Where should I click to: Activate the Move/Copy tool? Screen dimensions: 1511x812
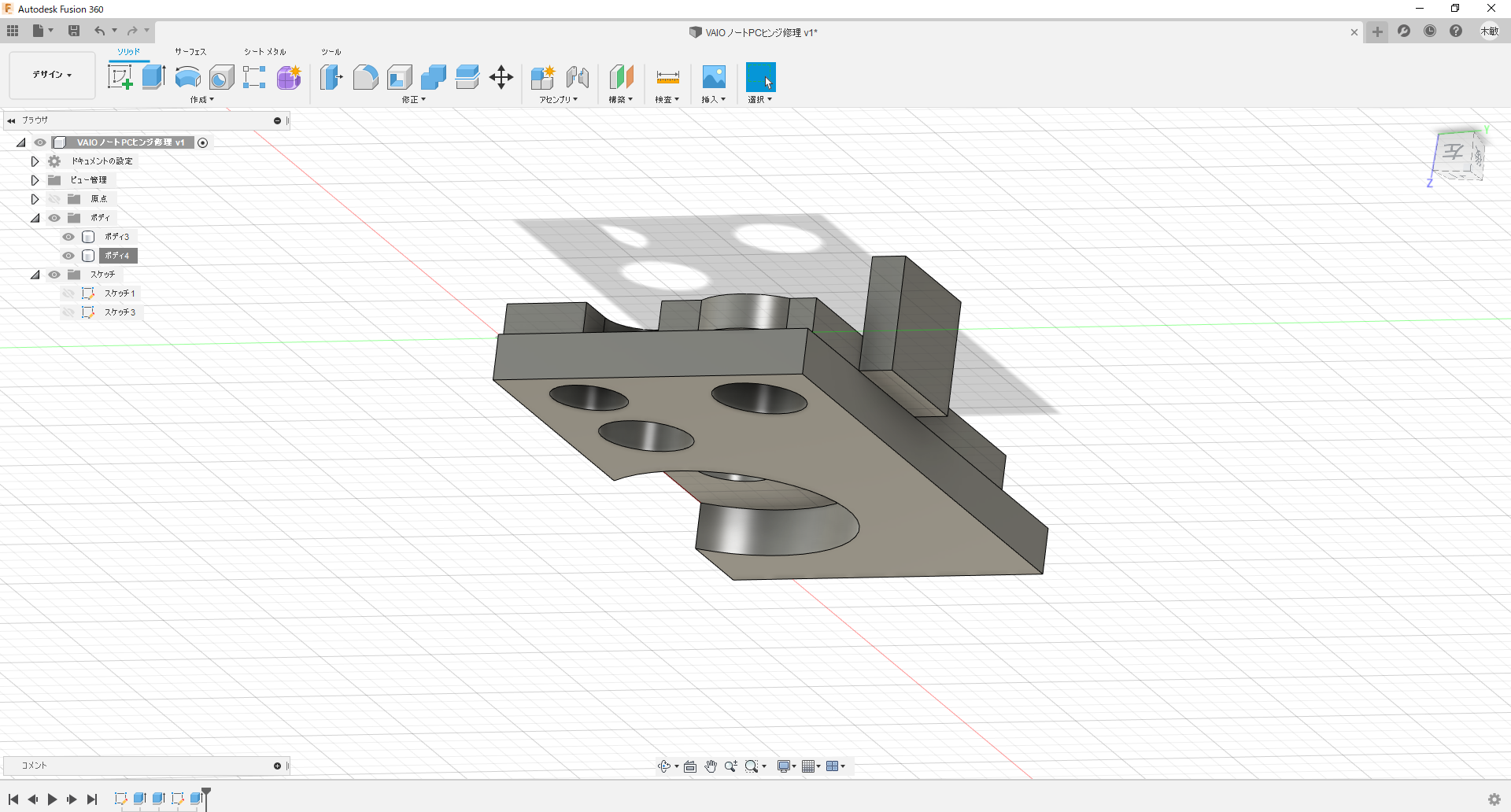click(501, 77)
